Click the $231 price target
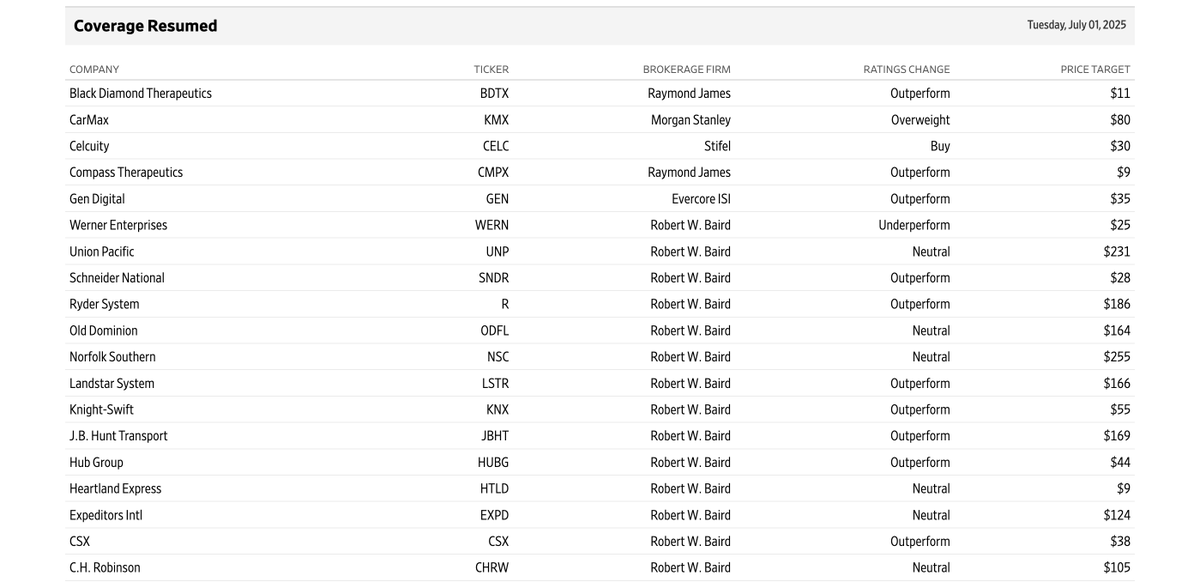Viewport: 1200px width, 588px height. (x=1117, y=252)
